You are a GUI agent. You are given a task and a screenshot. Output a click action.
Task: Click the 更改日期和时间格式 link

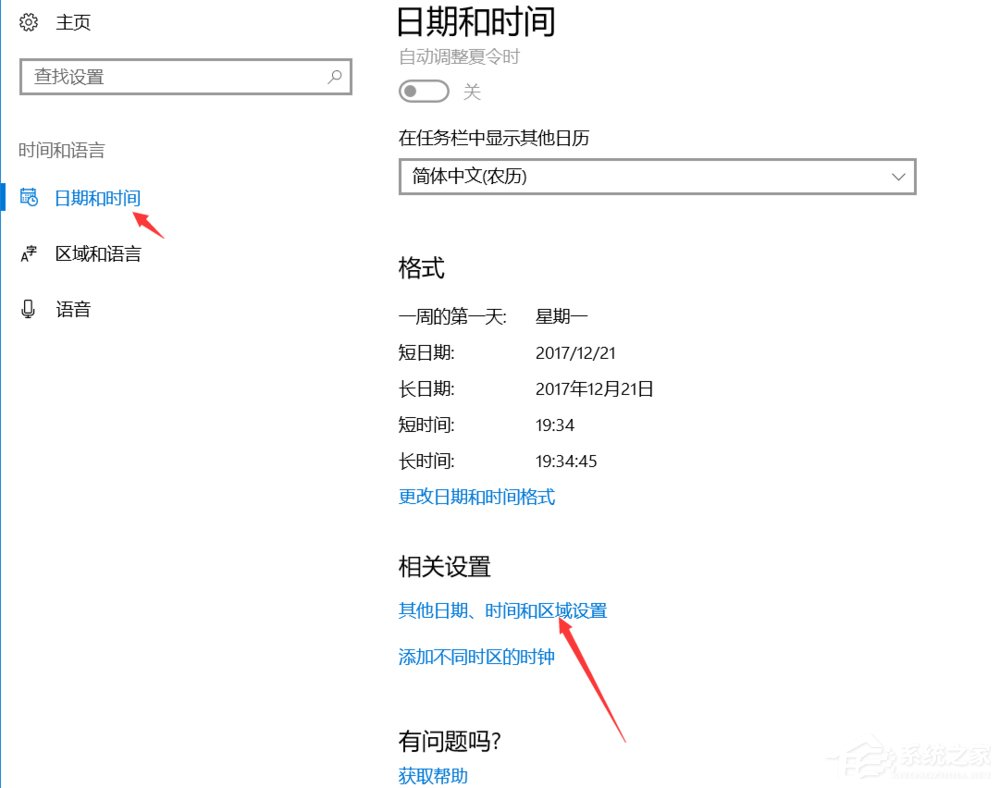point(477,497)
